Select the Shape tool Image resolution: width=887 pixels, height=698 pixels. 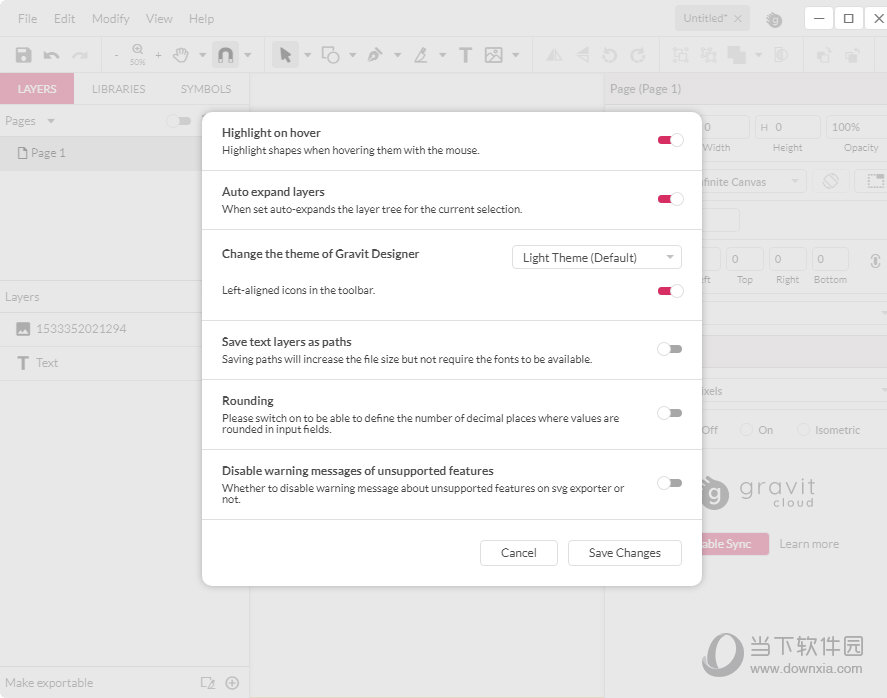(x=330, y=55)
